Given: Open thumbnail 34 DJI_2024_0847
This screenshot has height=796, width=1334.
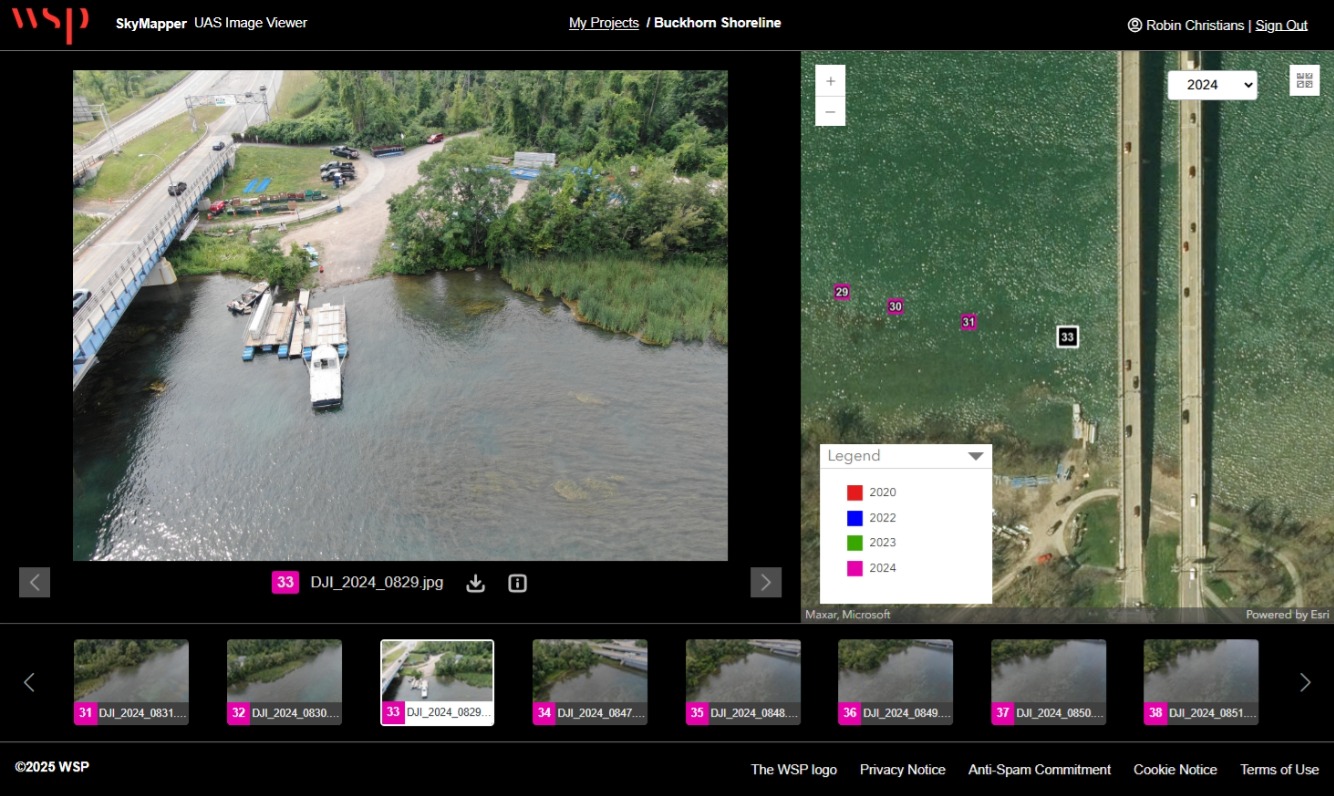Looking at the screenshot, I should pyautogui.click(x=590, y=681).
